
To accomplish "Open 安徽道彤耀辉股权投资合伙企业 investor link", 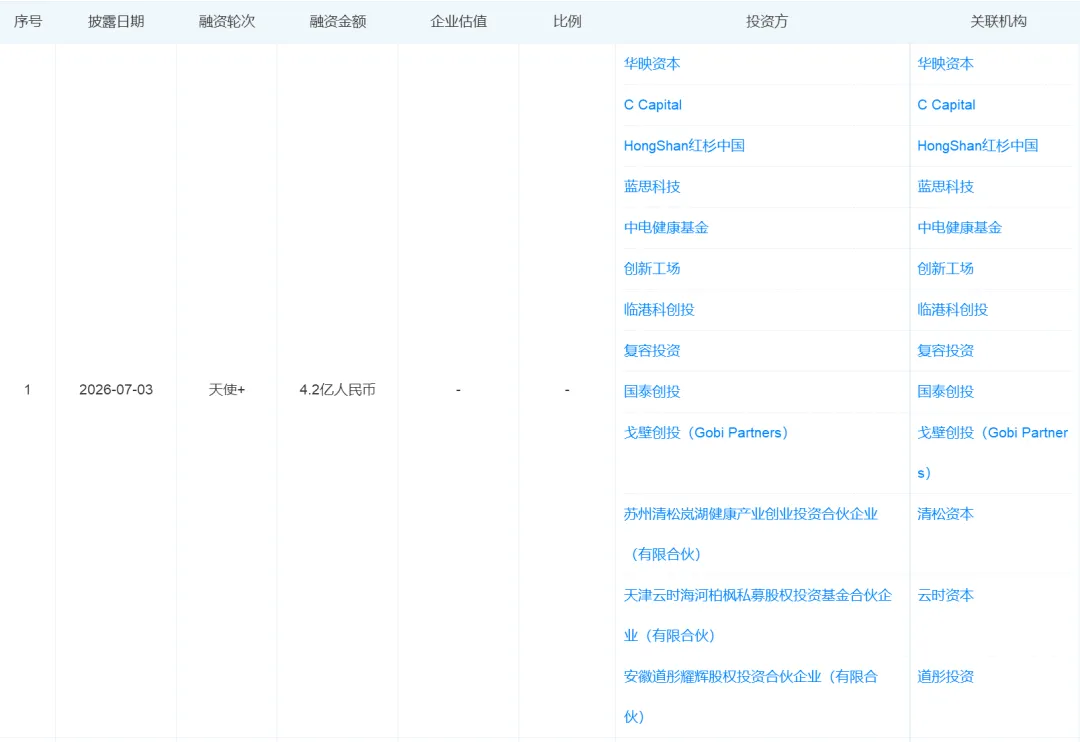I will click(x=751, y=697).
